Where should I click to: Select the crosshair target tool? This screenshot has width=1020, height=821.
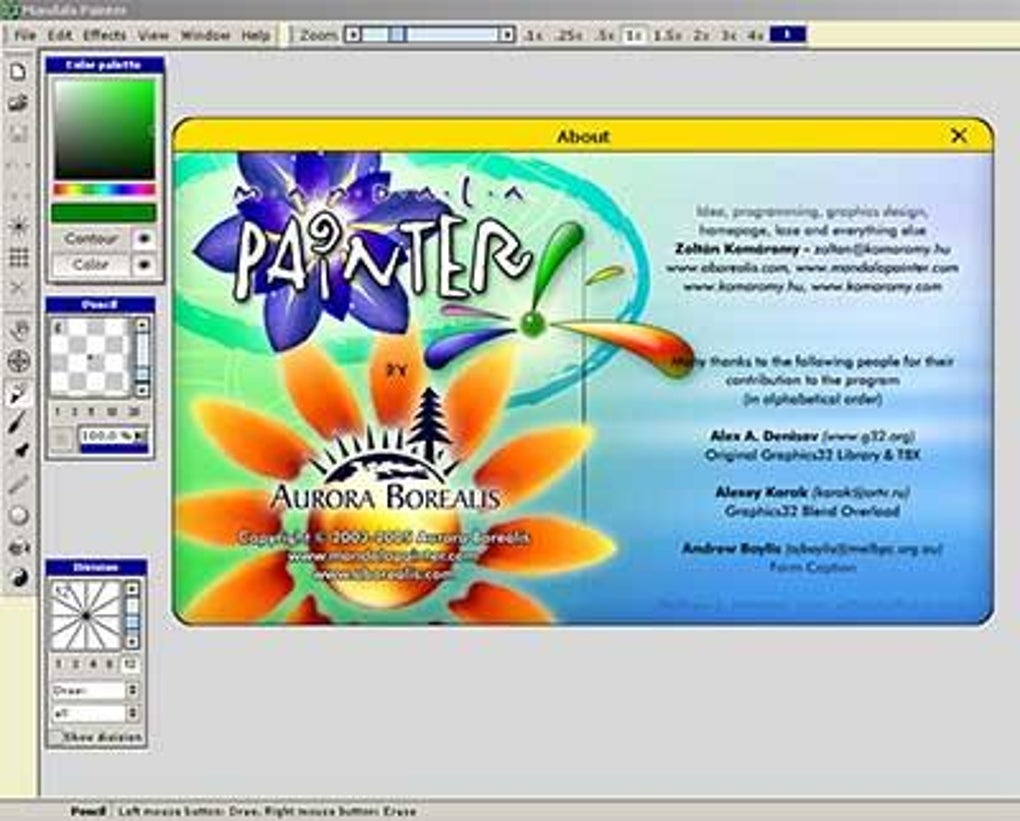20,361
